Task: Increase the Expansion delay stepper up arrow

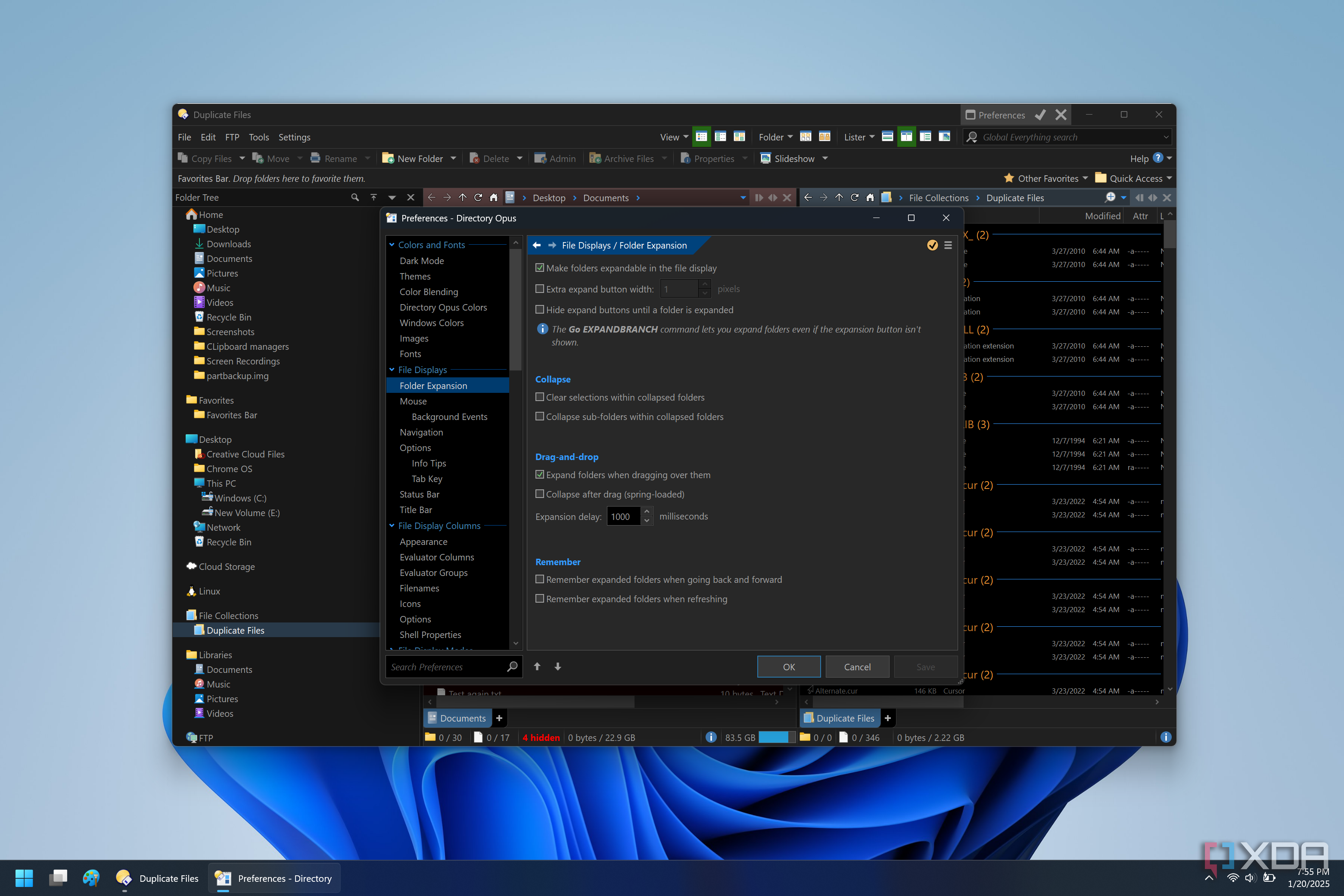Action: pos(647,511)
